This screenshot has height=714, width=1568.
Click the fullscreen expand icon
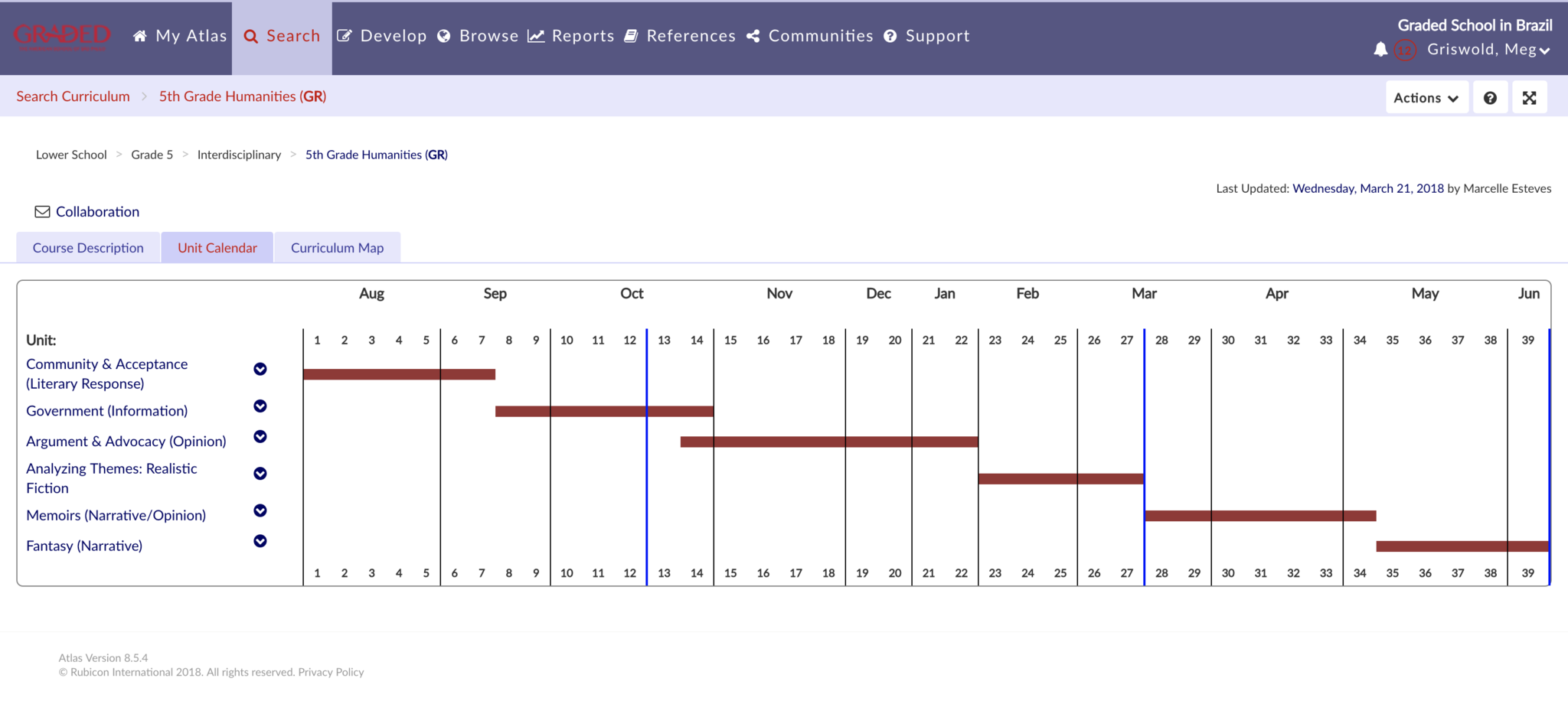[1529, 98]
